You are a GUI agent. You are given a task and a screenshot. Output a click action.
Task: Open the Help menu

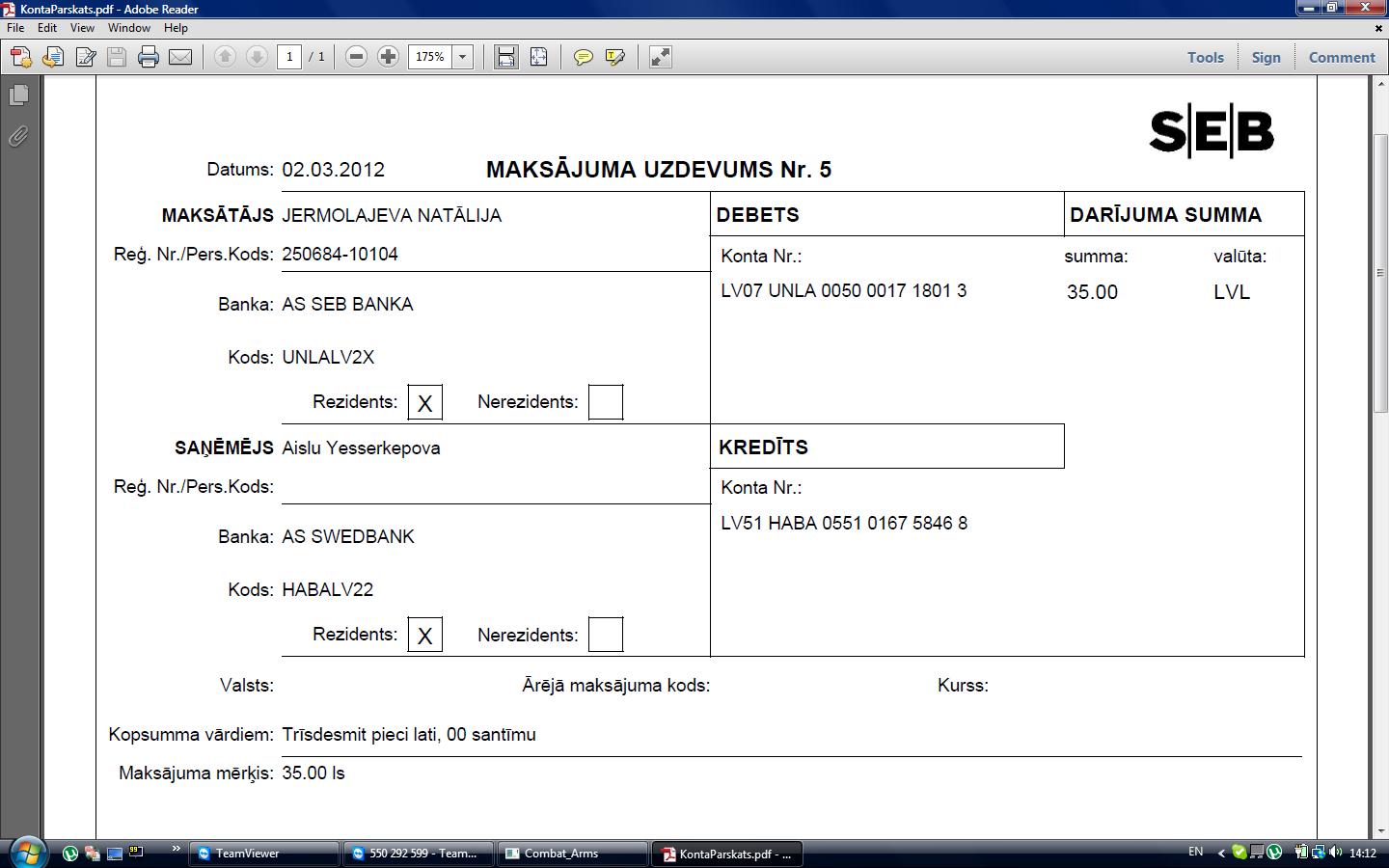click(x=176, y=28)
